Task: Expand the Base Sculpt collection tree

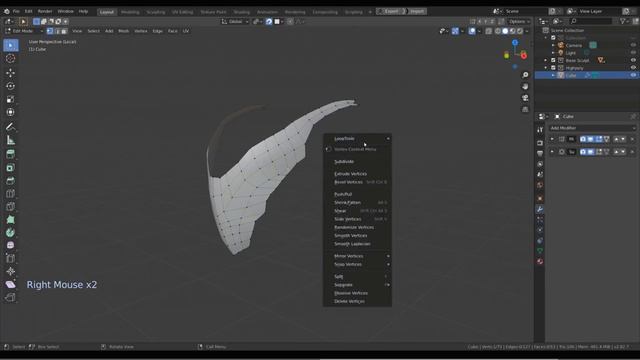Action: [546, 60]
